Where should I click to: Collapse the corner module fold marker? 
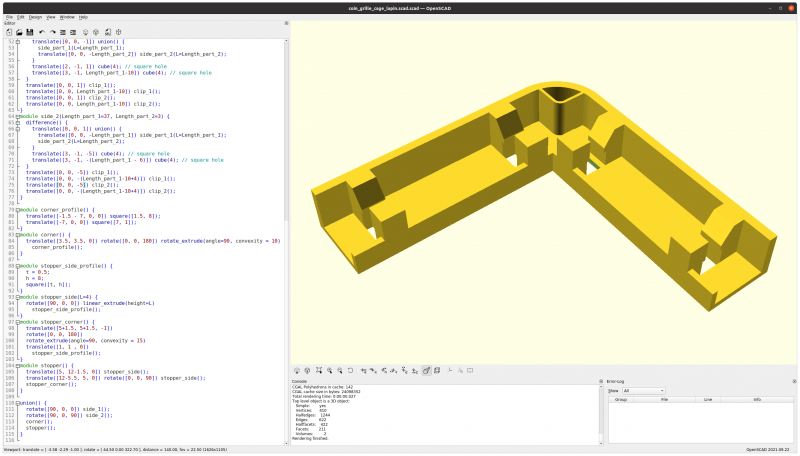click(x=18, y=235)
